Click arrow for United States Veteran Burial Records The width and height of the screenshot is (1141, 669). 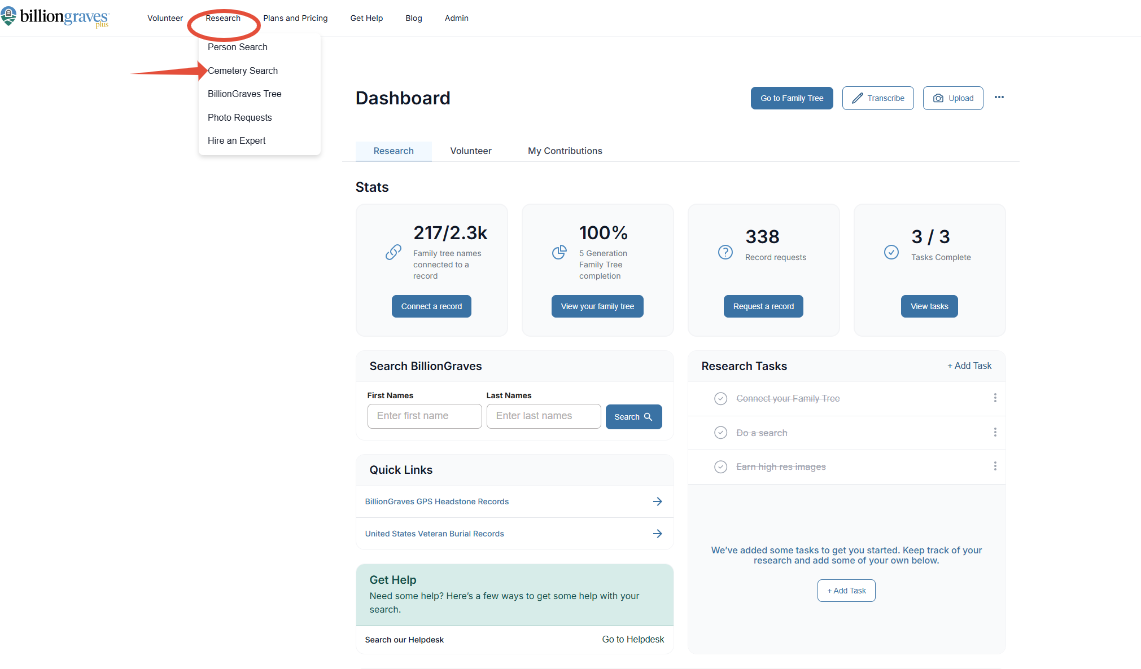click(657, 534)
